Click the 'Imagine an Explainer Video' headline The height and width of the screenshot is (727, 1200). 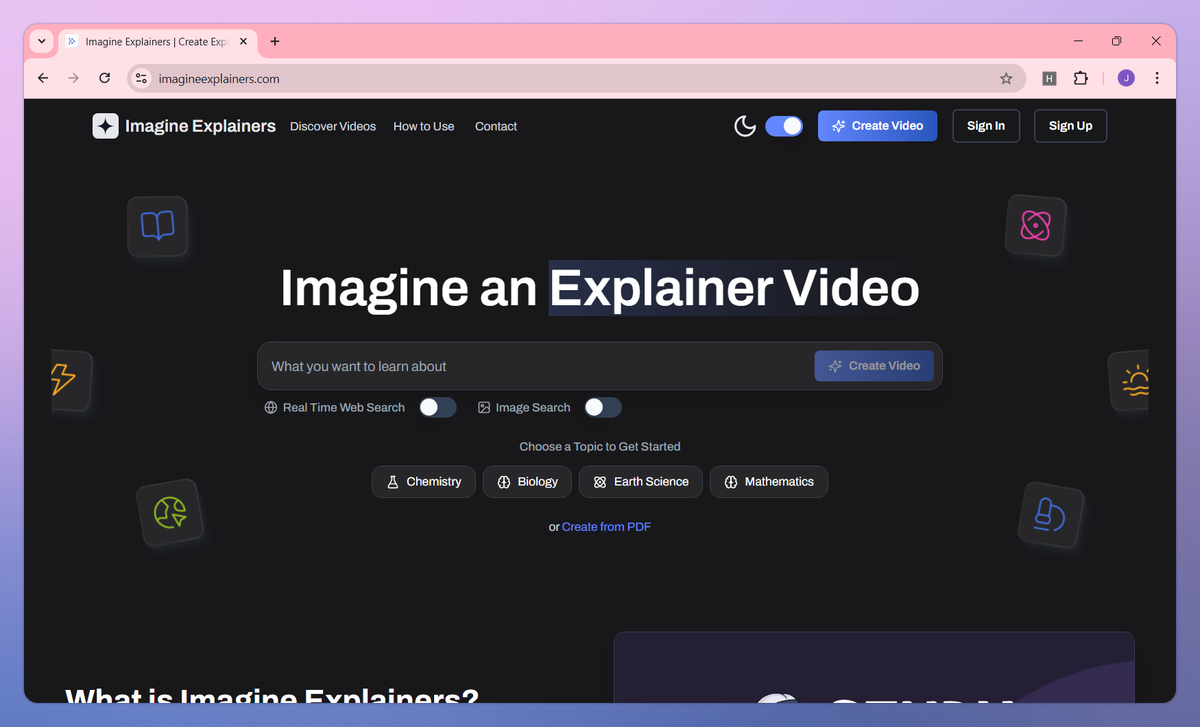(x=600, y=288)
